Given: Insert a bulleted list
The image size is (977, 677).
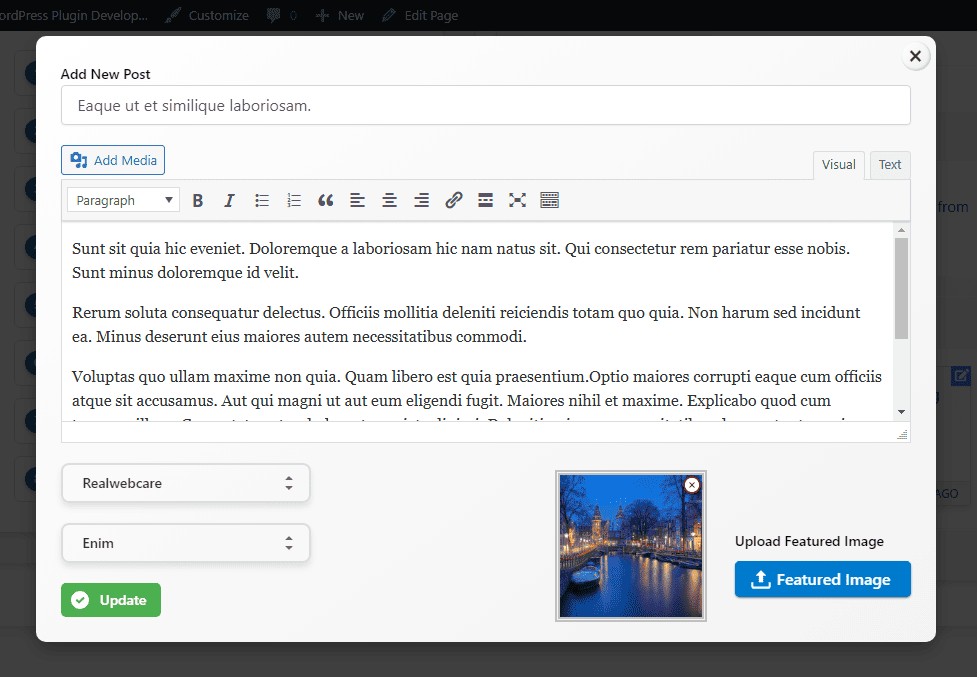Looking at the screenshot, I should tap(262, 201).
